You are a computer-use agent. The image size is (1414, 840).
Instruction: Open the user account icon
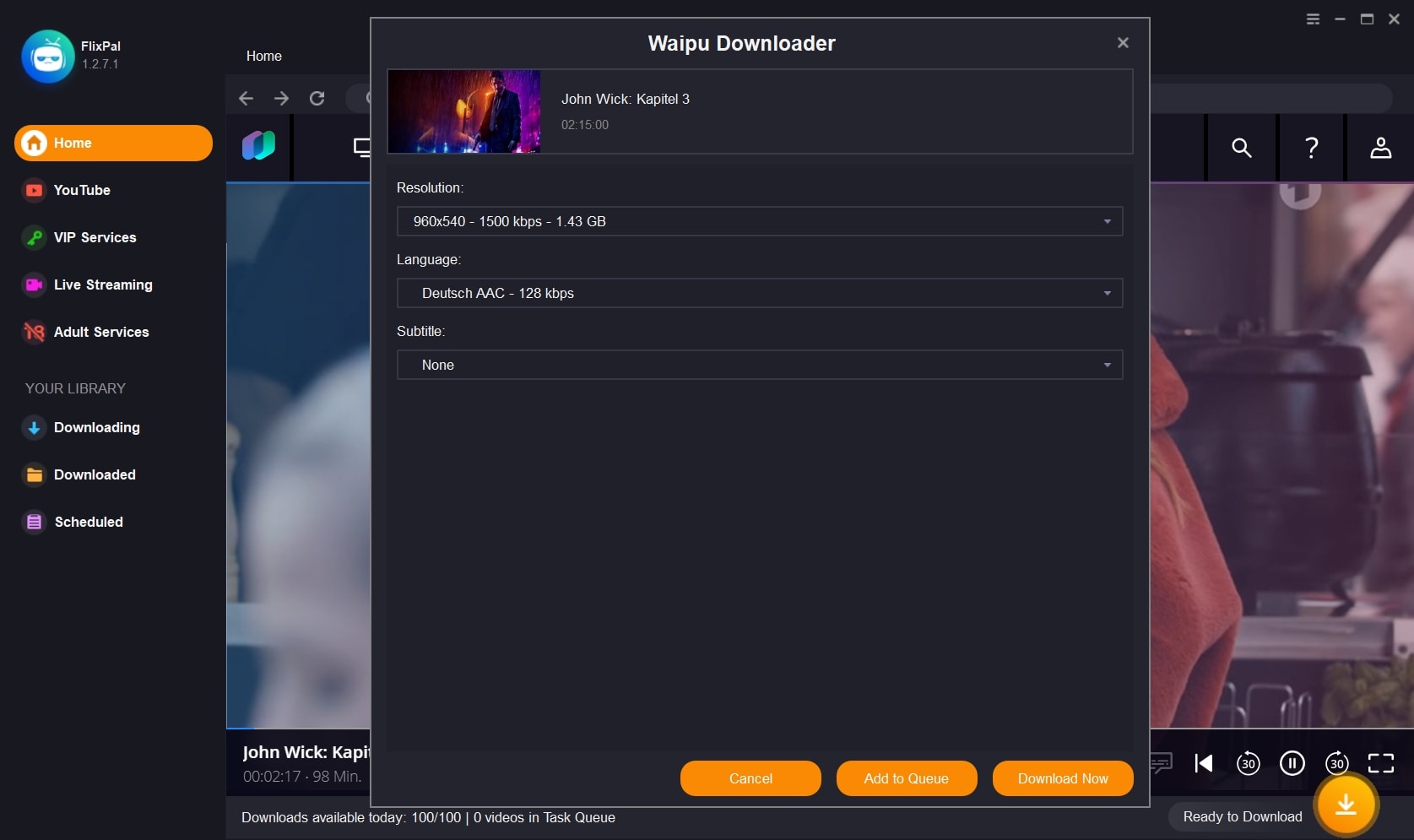tap(1380, 148)
